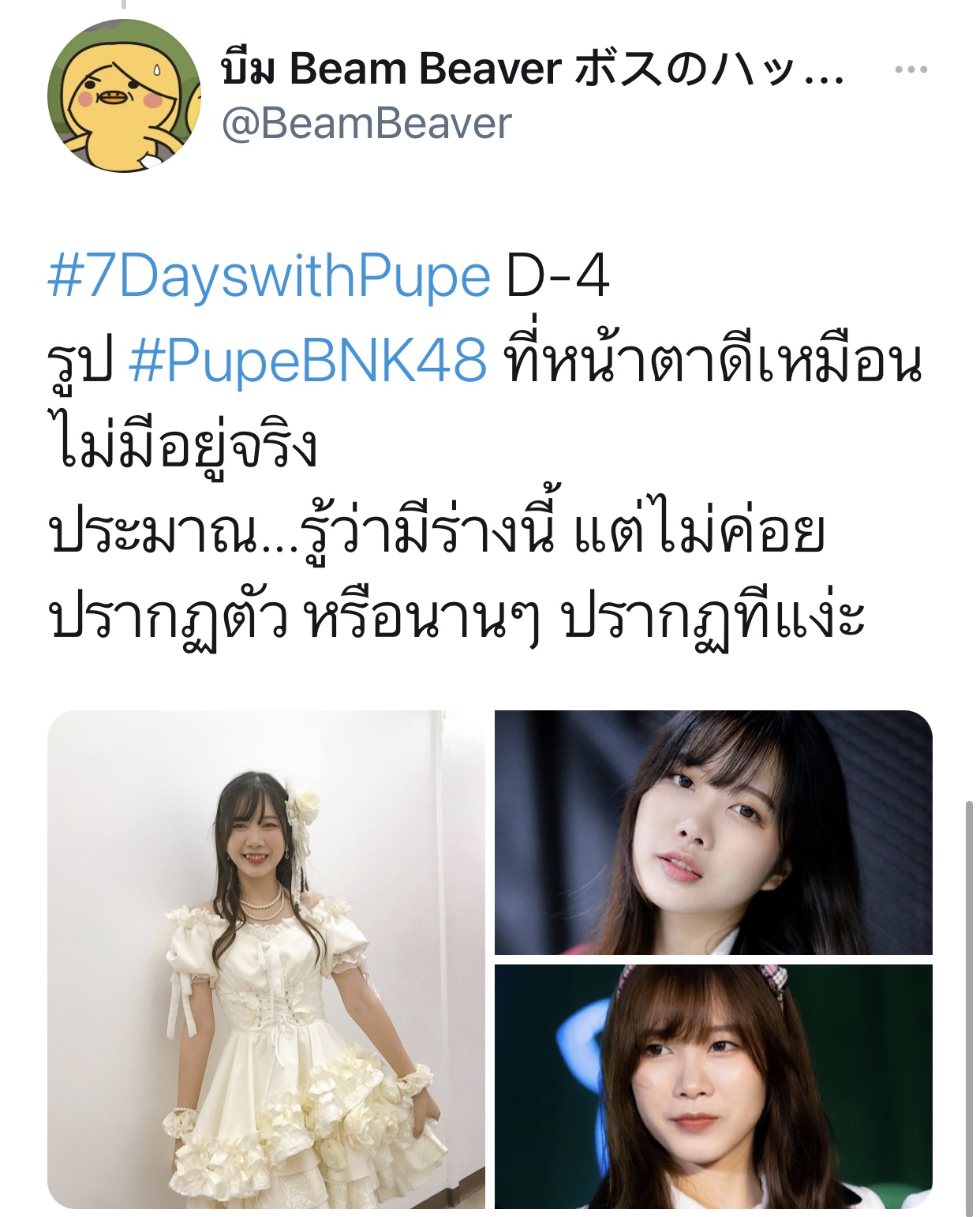Open the #7DayswithPupe hashtag
The width and height of the screenshot is (980, 1217).
click(x=269, y=276)
